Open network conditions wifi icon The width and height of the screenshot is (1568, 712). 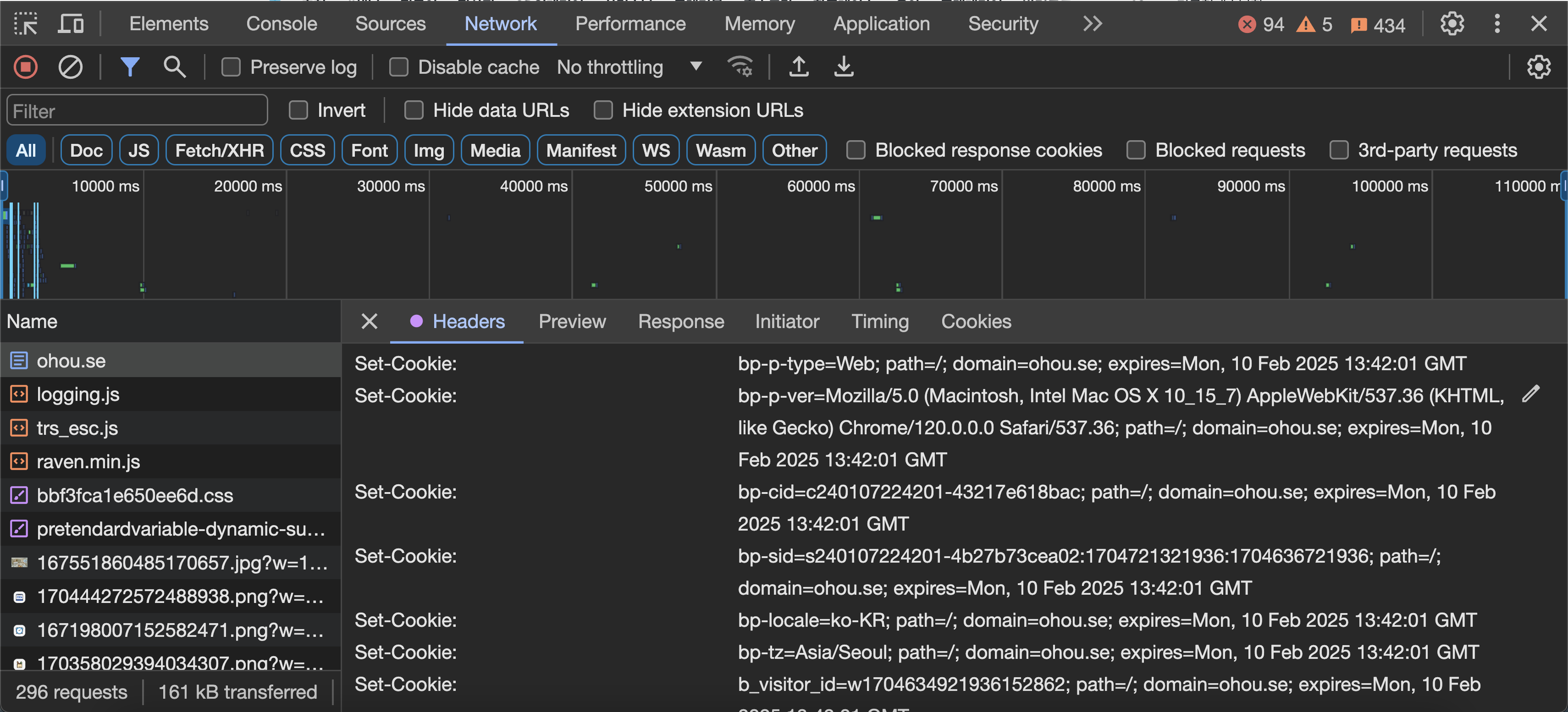(740, 67)
